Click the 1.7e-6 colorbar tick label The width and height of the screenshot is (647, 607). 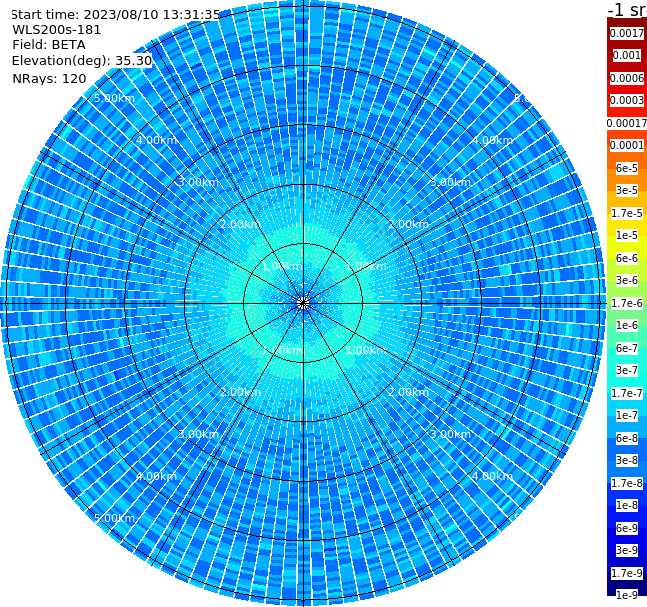click(627, 303)
